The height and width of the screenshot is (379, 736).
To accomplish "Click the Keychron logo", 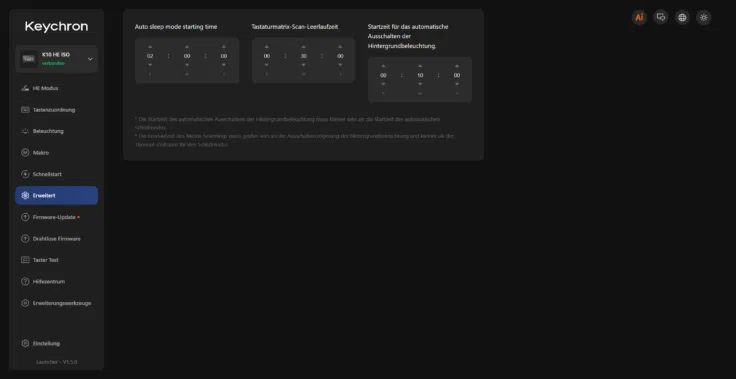I will (x=56, y=27).
